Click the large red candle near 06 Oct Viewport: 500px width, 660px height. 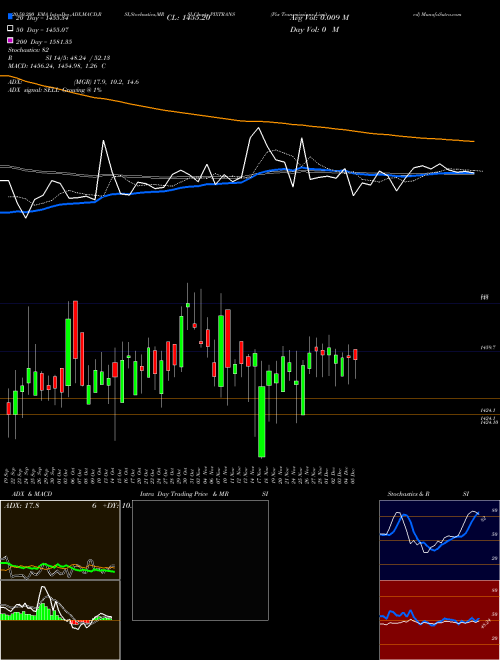coord(75,330)
